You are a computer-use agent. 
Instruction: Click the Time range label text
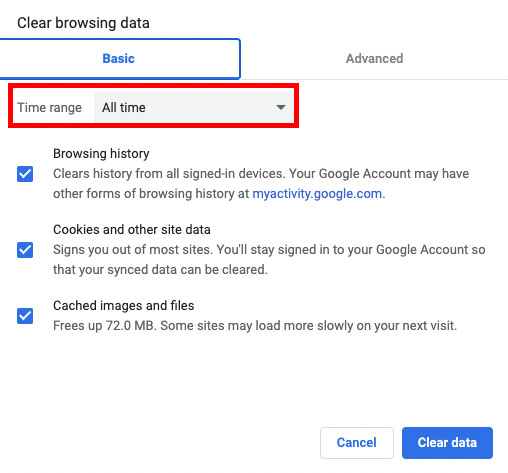(x=49, y=108)
